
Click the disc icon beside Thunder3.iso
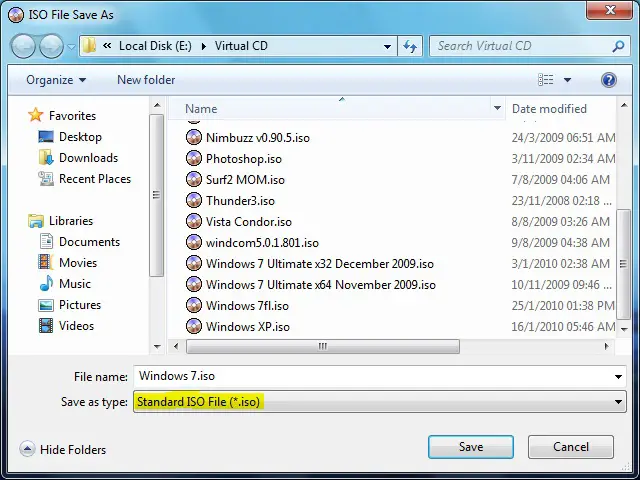[x=193, y=200]
